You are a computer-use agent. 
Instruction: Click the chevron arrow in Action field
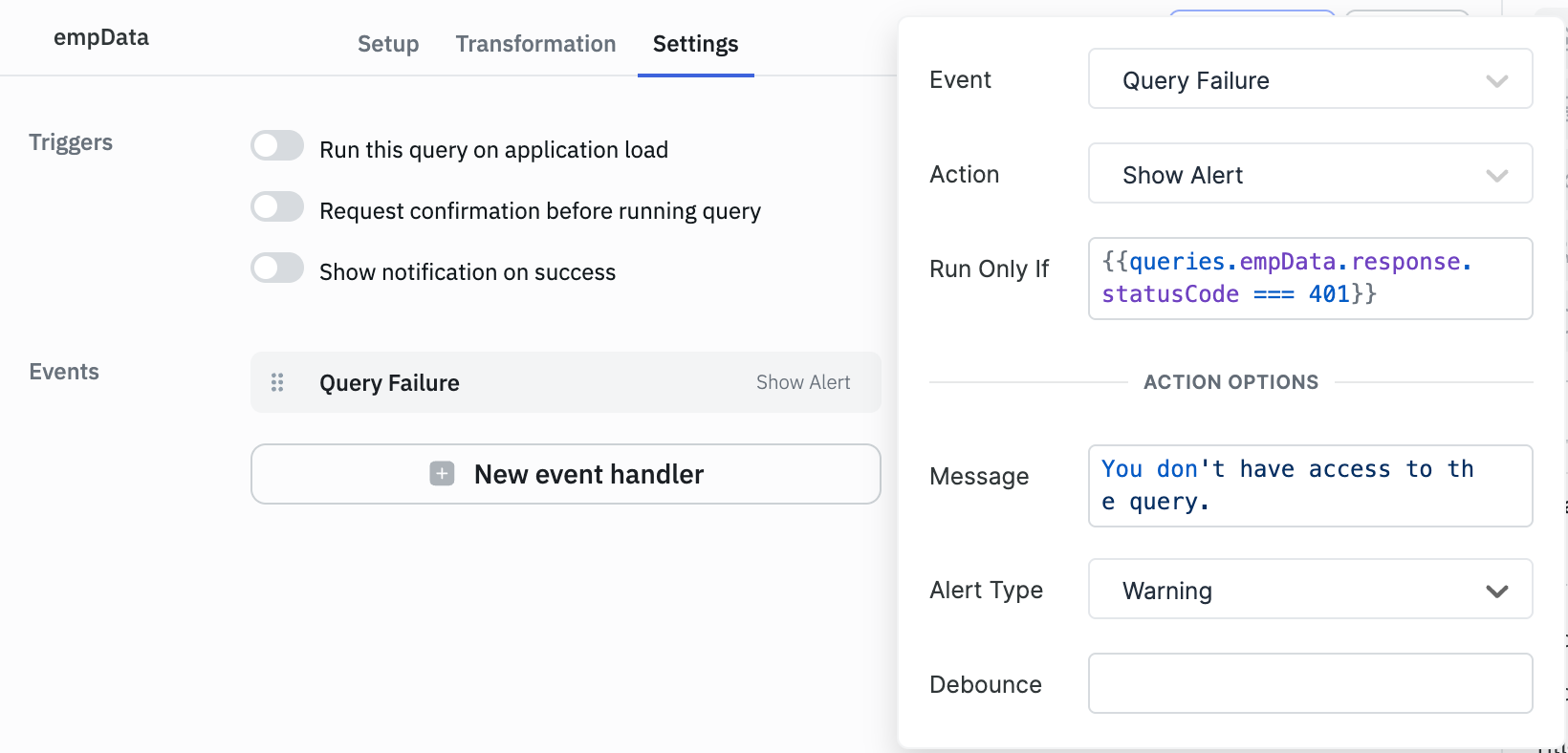pyautogui.click(x=1496, y=176)
